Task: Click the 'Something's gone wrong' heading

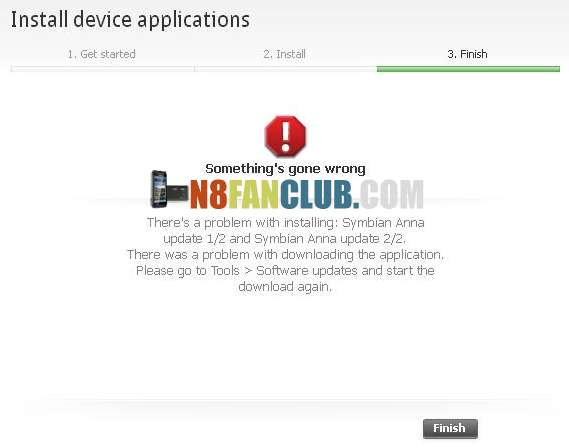Action: pos(285,169)
